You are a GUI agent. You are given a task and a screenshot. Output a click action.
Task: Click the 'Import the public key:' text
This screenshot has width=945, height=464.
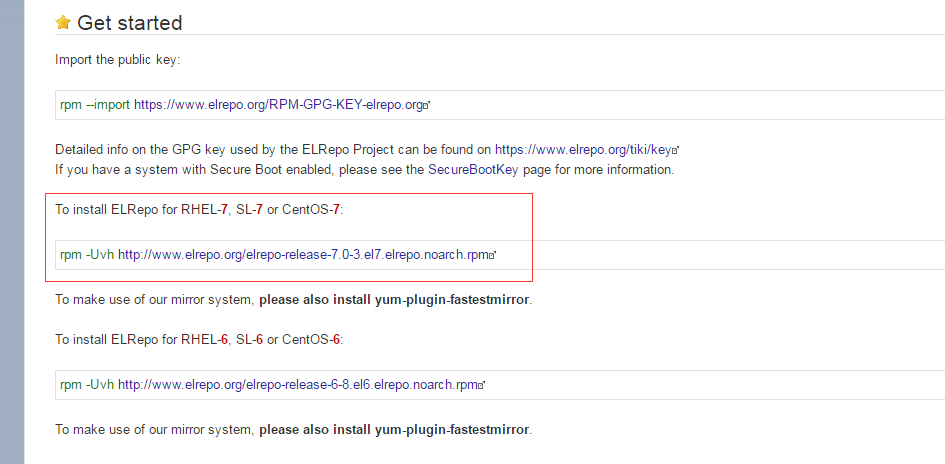118,60
